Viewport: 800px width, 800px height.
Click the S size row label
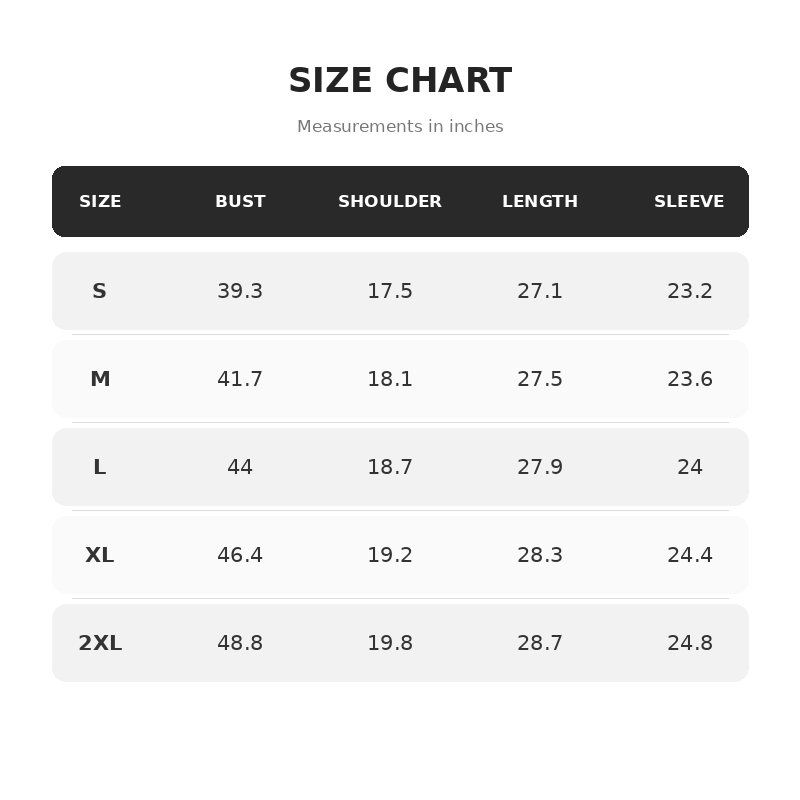click(99, 291)
